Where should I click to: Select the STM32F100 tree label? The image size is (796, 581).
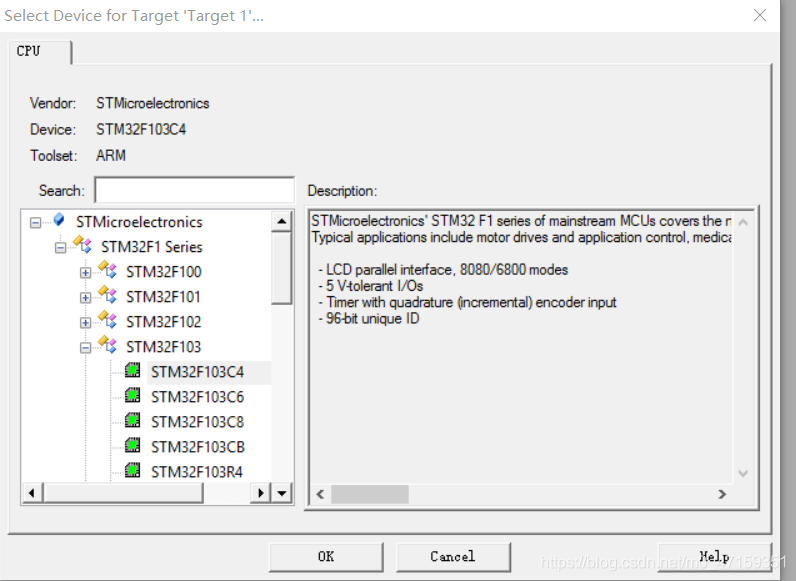(x=163, y=272)
